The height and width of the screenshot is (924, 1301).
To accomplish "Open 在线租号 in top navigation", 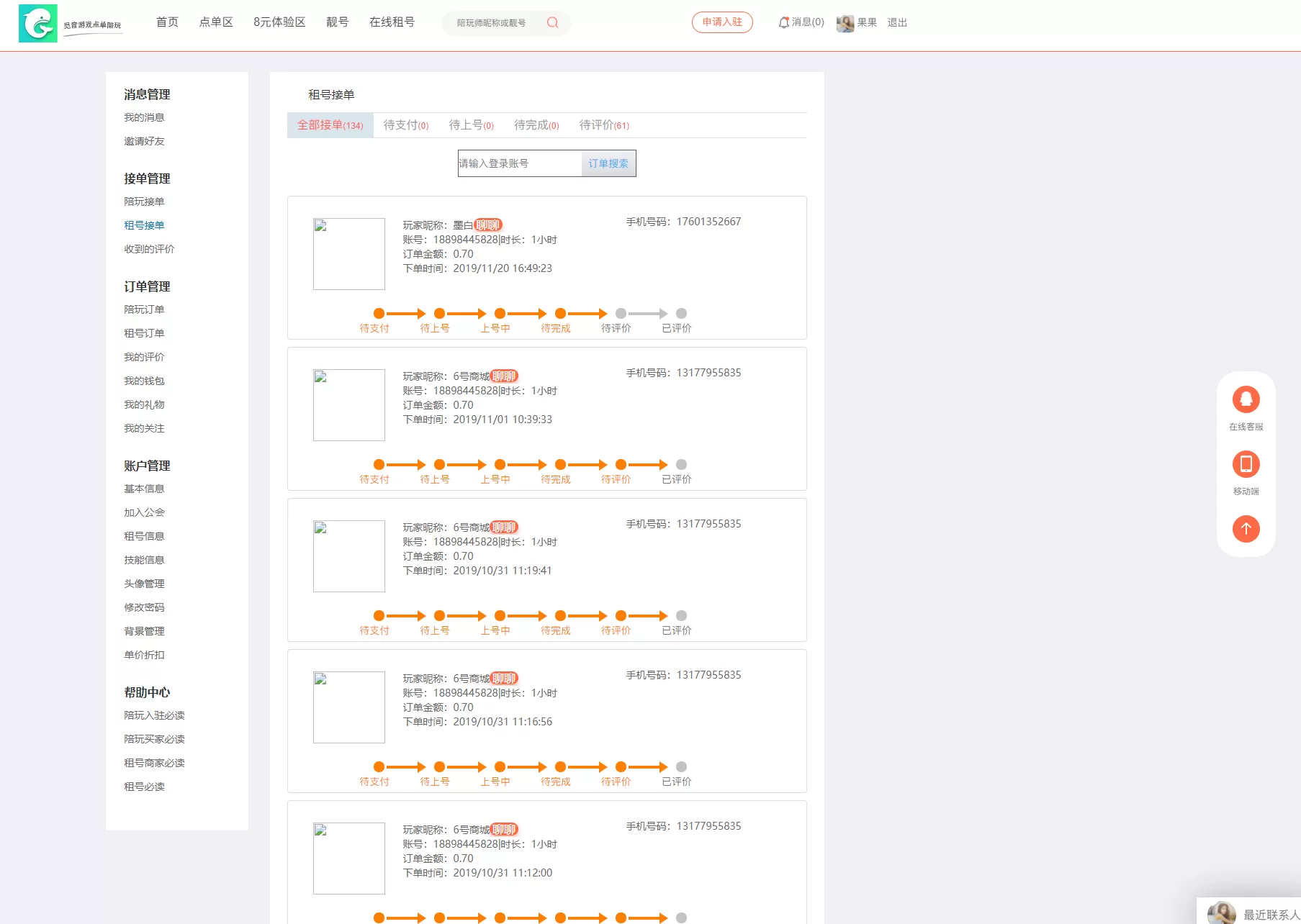I will click(392, 22).
